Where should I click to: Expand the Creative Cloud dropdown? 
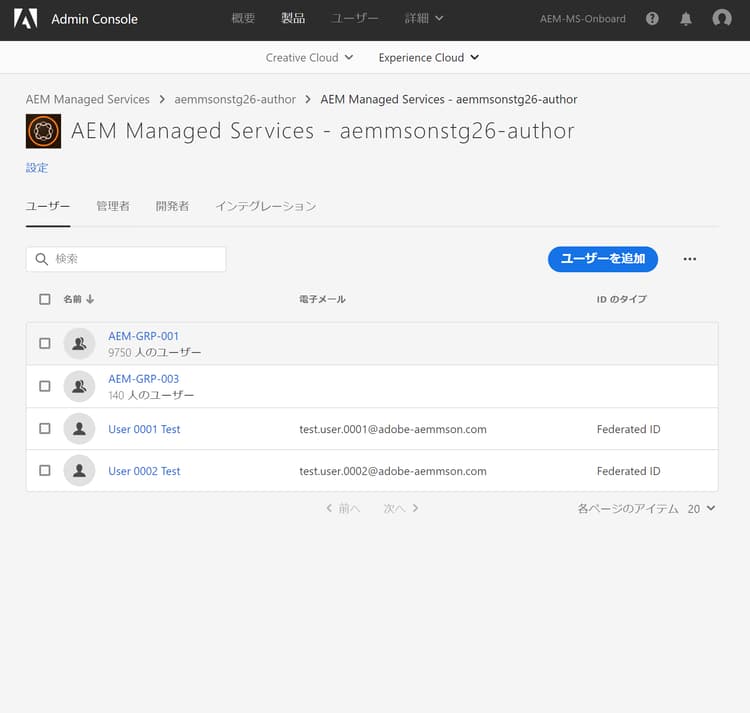click(x=309, y=57)
